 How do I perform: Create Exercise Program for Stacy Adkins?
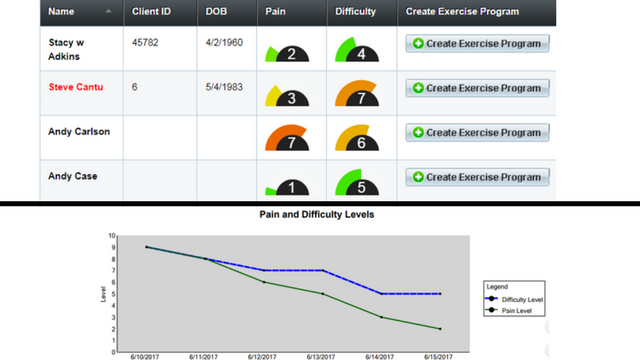(477, 43)
